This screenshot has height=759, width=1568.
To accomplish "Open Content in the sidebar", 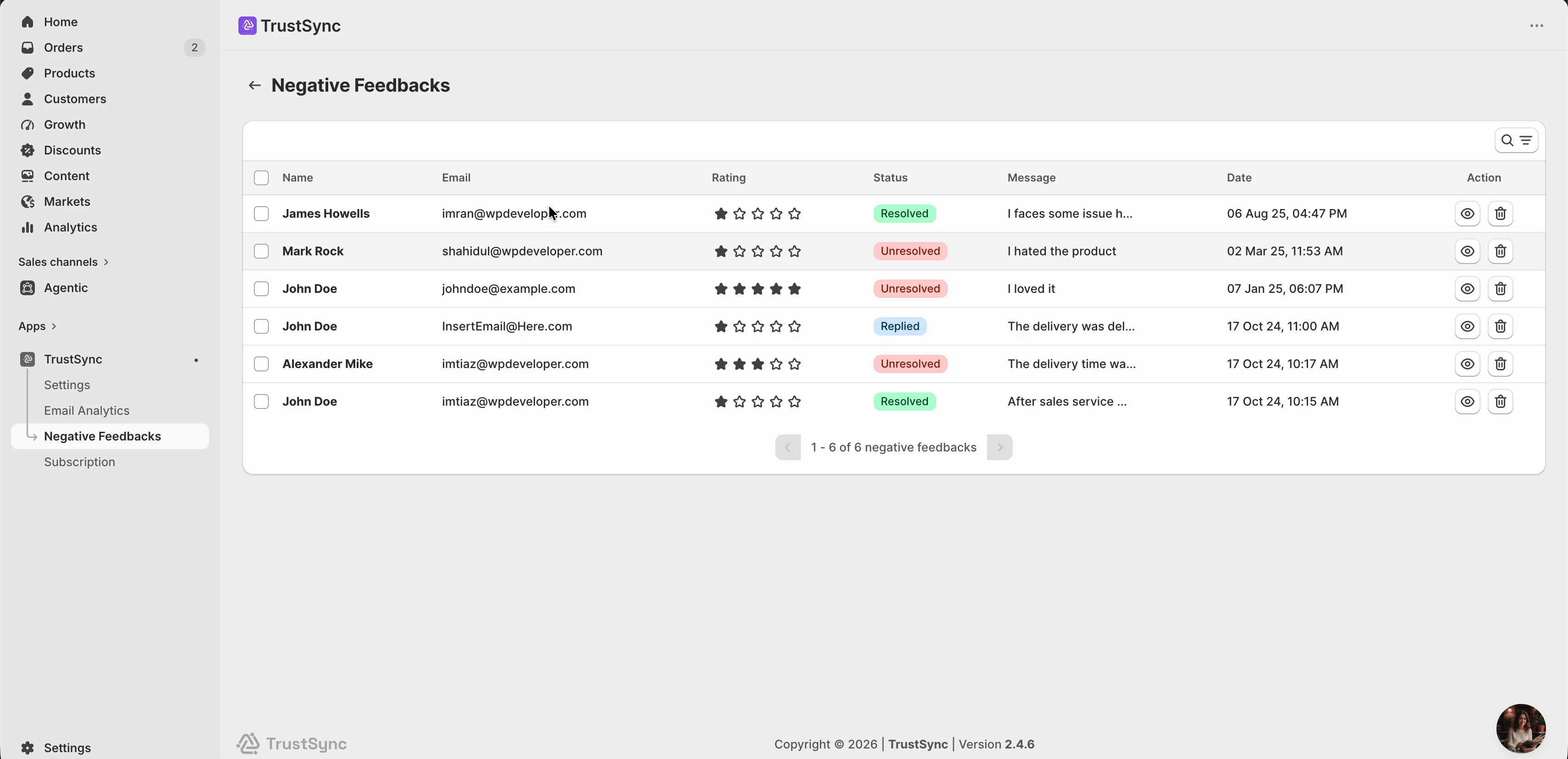I will click(x=110, y=176).
